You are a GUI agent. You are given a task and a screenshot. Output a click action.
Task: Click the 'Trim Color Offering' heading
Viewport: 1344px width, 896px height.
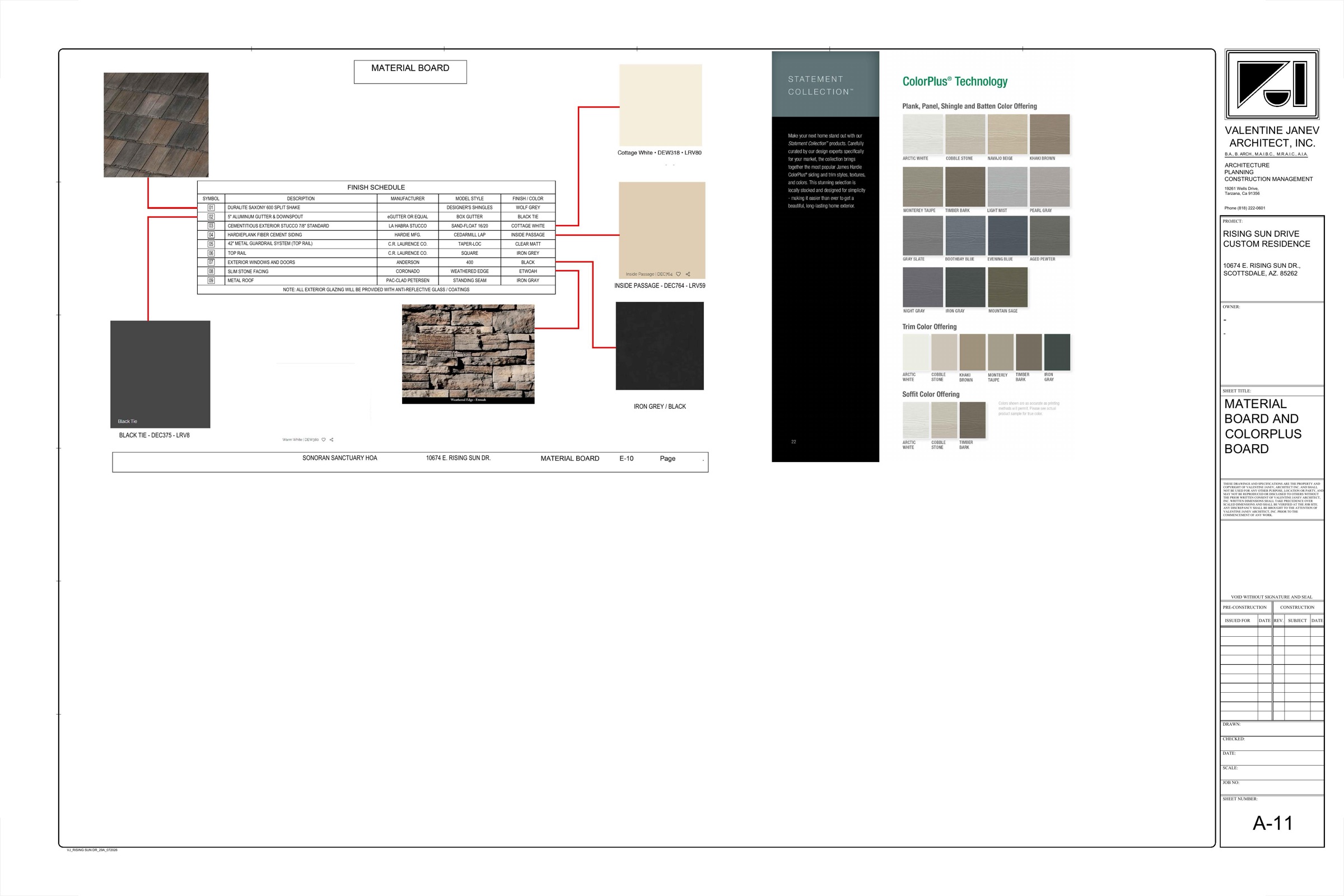tap(929, 327)
